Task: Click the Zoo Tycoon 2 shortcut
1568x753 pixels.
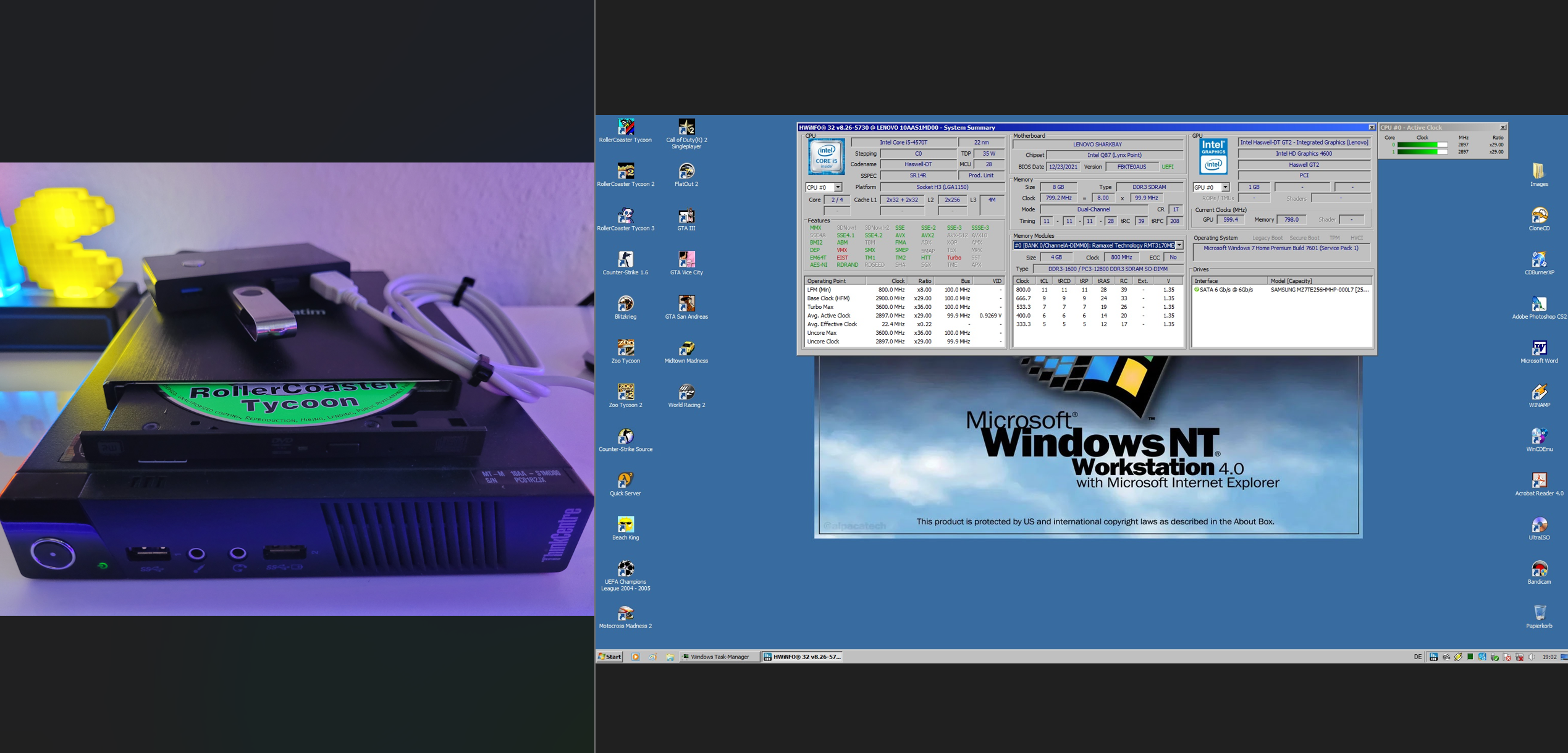Action: click(x=625, y=396)
